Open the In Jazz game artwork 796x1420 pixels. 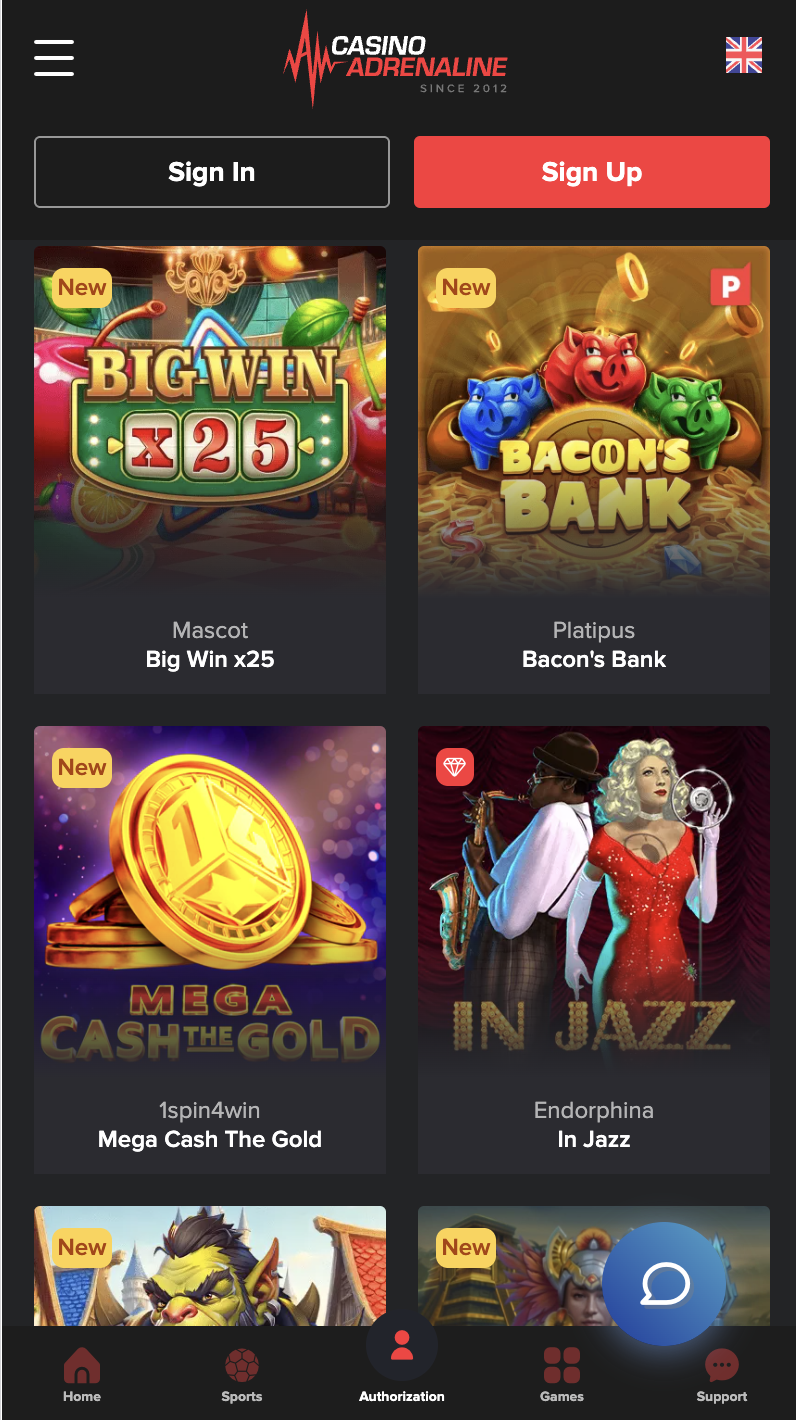click(x=594, y=900)
